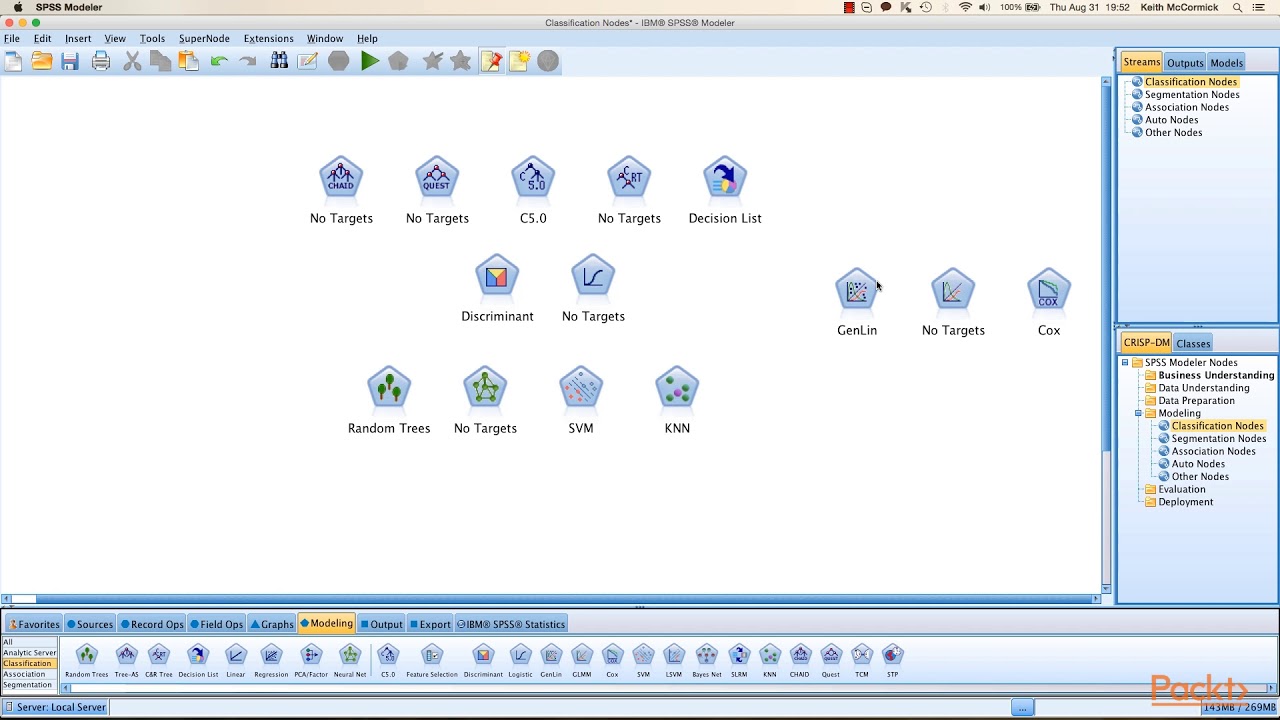Viewport: 1280px width, 720px height.
Task: Filter palette by Segmentation category
Action: click(27, 685)
